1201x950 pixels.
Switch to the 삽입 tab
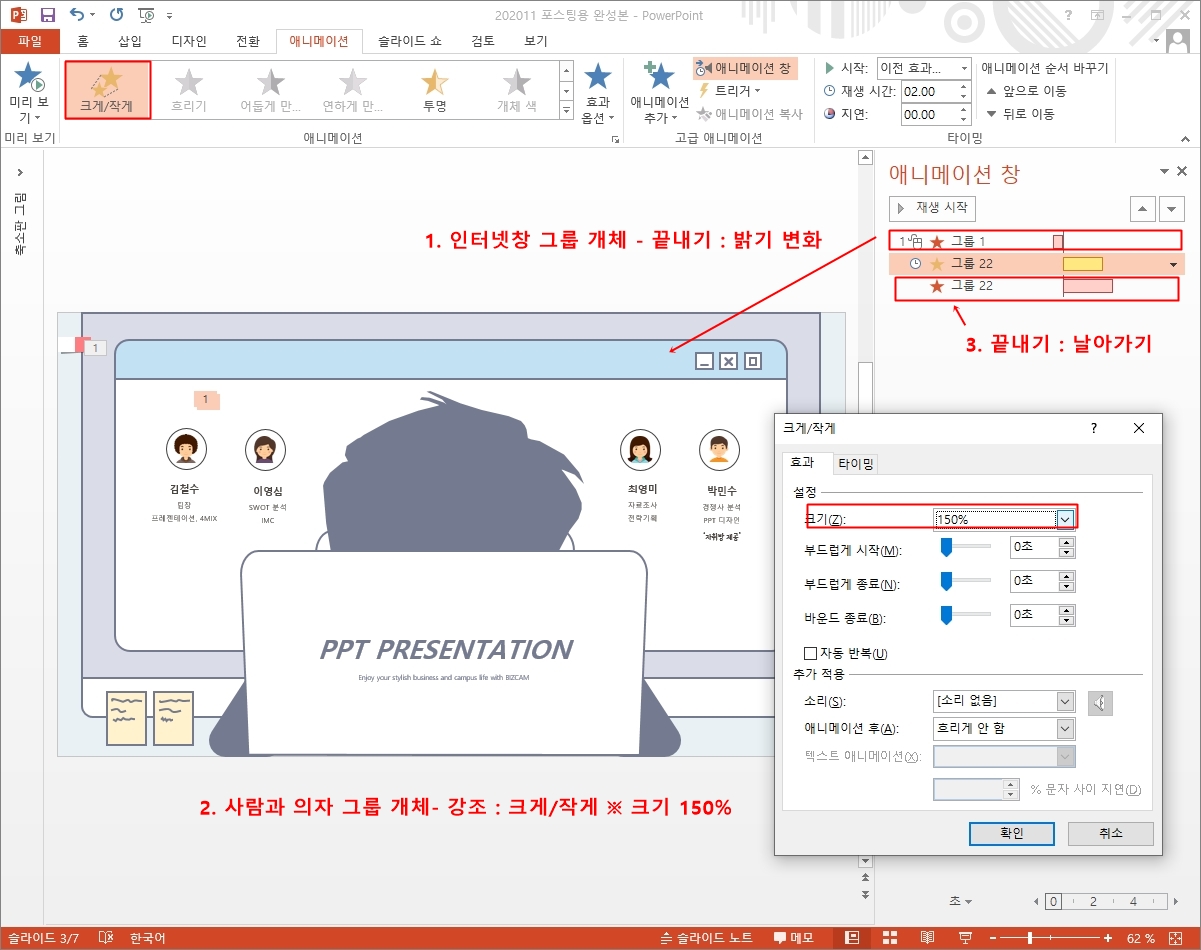pyautogui.click(x=130, y=41)
